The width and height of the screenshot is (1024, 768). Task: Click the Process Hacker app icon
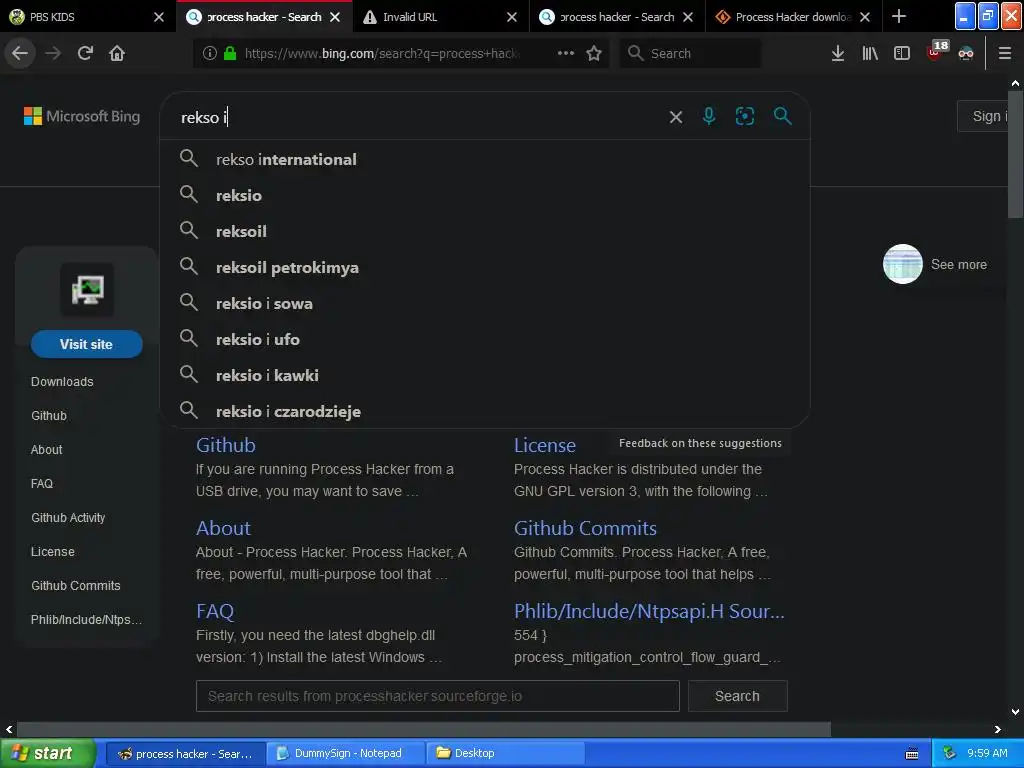87,289
